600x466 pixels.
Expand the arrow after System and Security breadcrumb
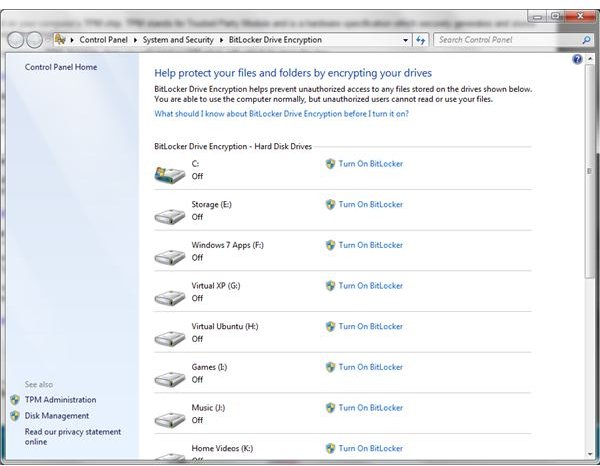click(x=221, y=40)
